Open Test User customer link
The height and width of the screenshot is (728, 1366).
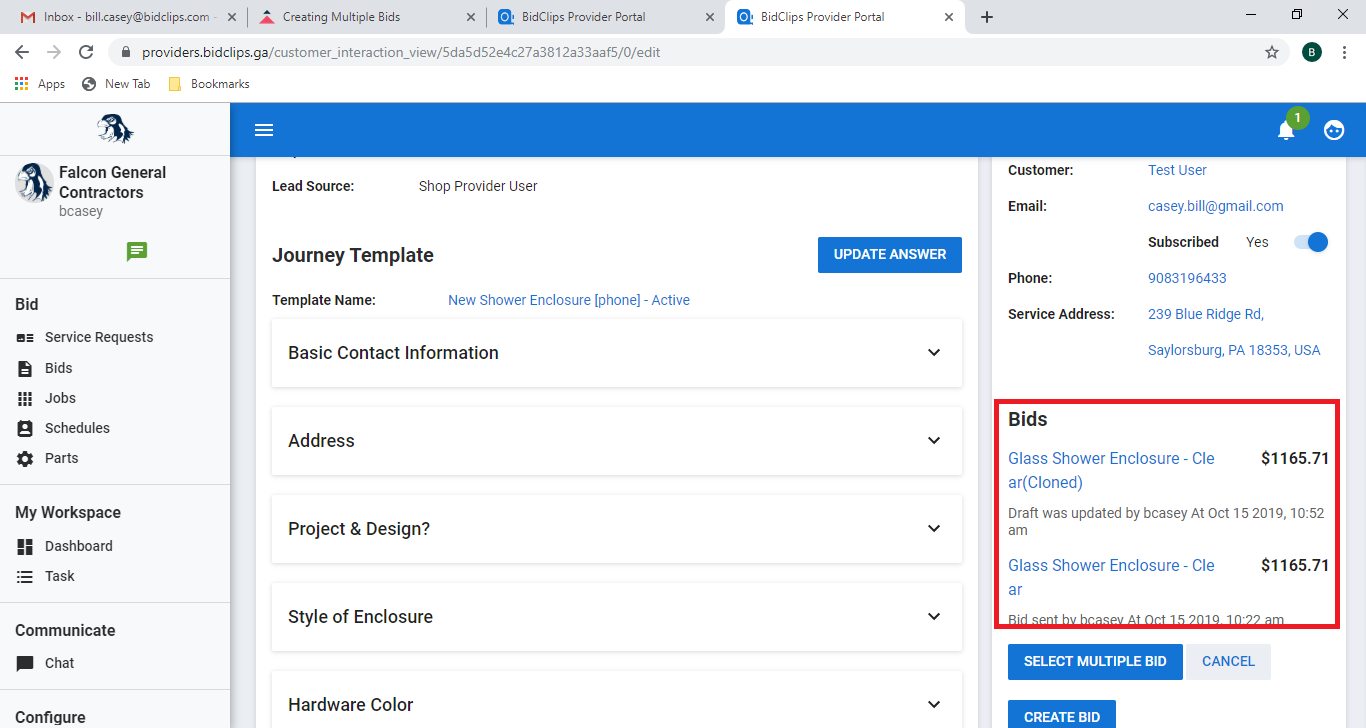(x=1177, y=170)
